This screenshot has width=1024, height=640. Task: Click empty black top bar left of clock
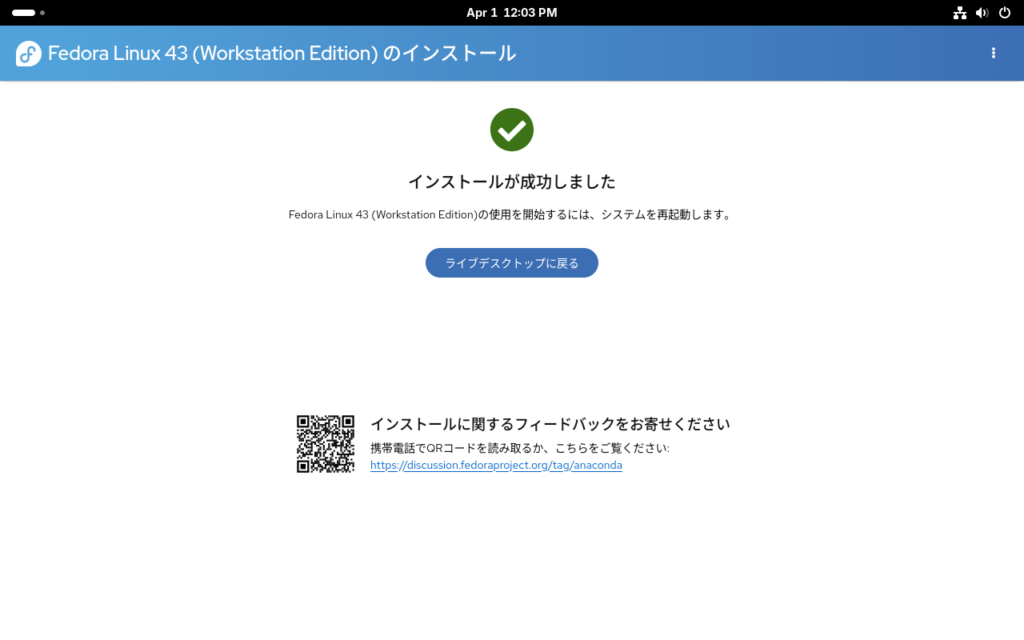point(250,13)
